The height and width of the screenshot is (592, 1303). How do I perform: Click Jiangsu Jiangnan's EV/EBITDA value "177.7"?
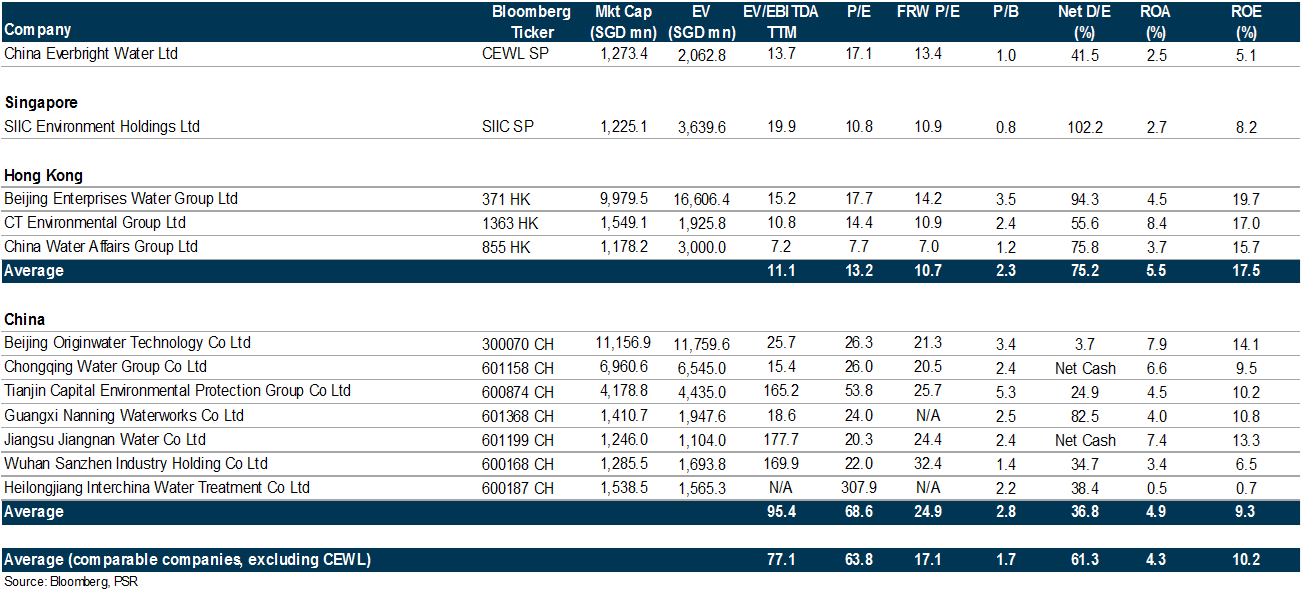coord(780,439)
